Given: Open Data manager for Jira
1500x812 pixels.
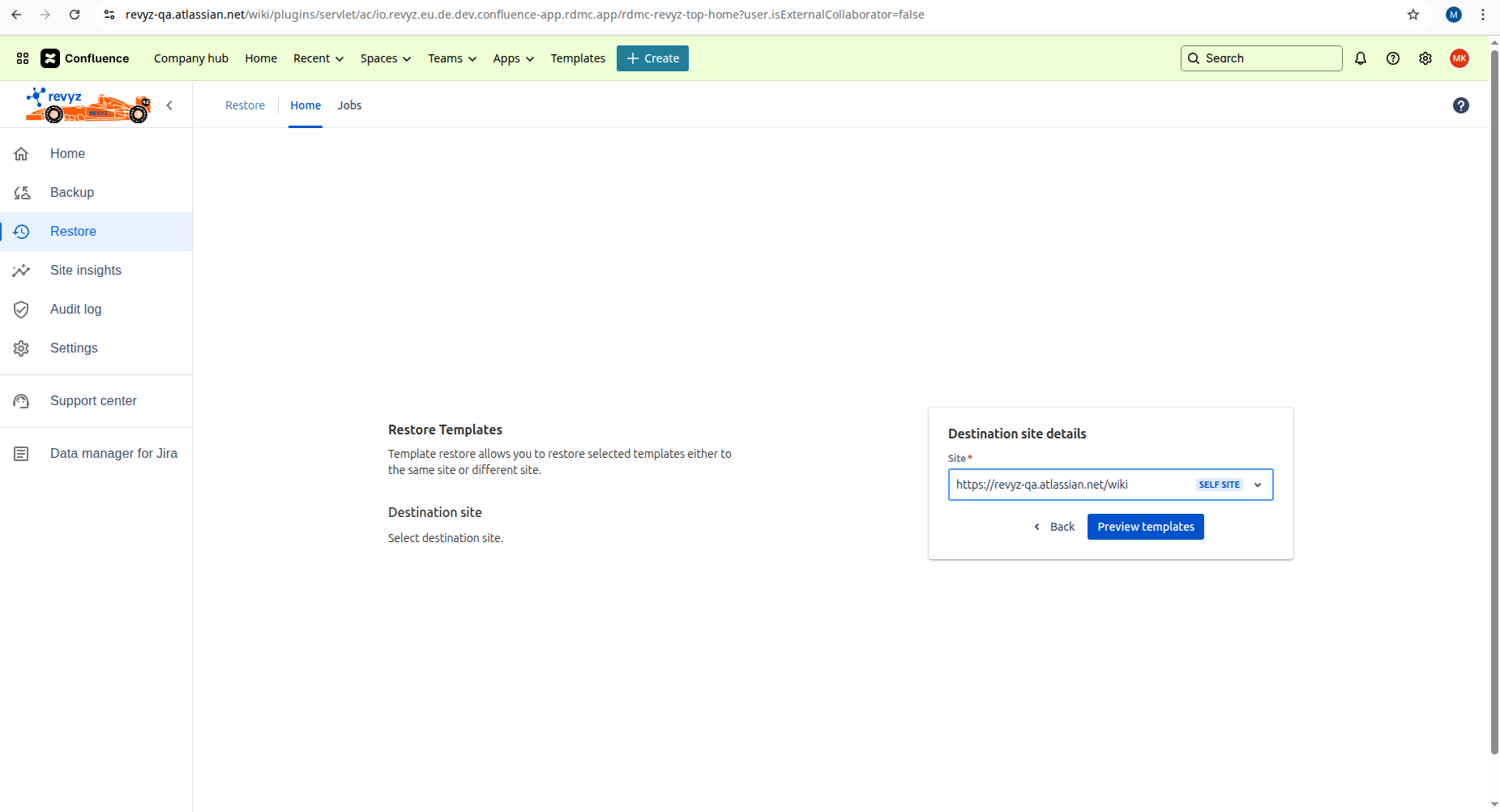Looking at the screenshot, I should pyautogui.click(x=113, y=453).
